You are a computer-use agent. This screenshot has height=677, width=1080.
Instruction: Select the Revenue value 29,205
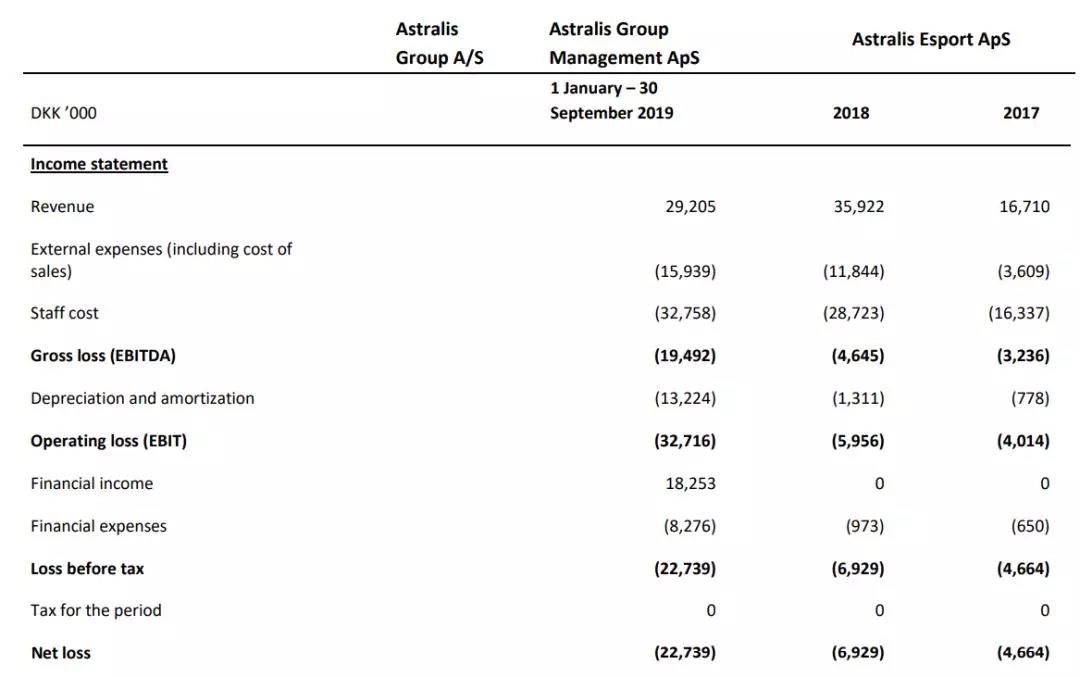pyautogui.click(x=690, y=207)
